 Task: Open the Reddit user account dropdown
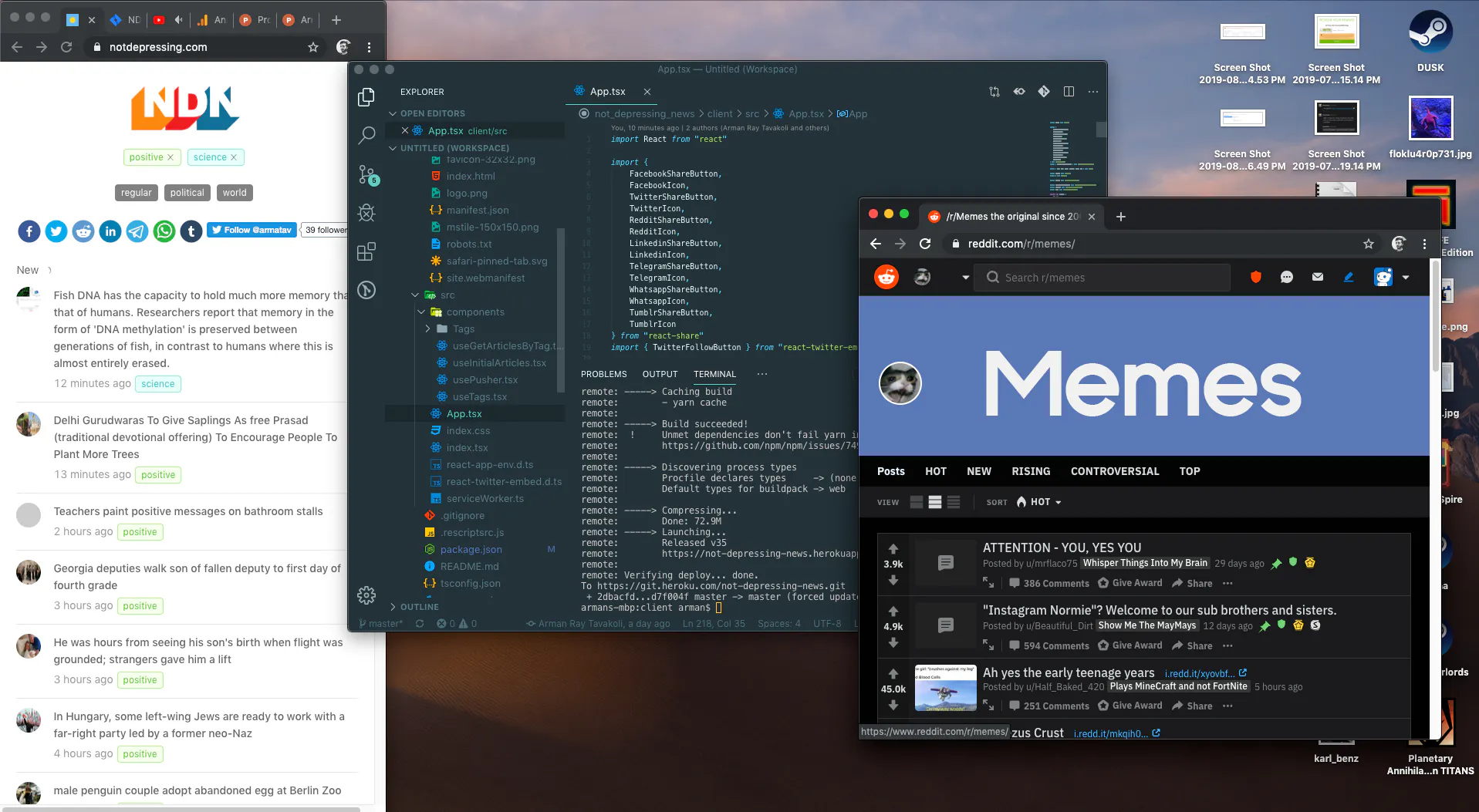1392,278
